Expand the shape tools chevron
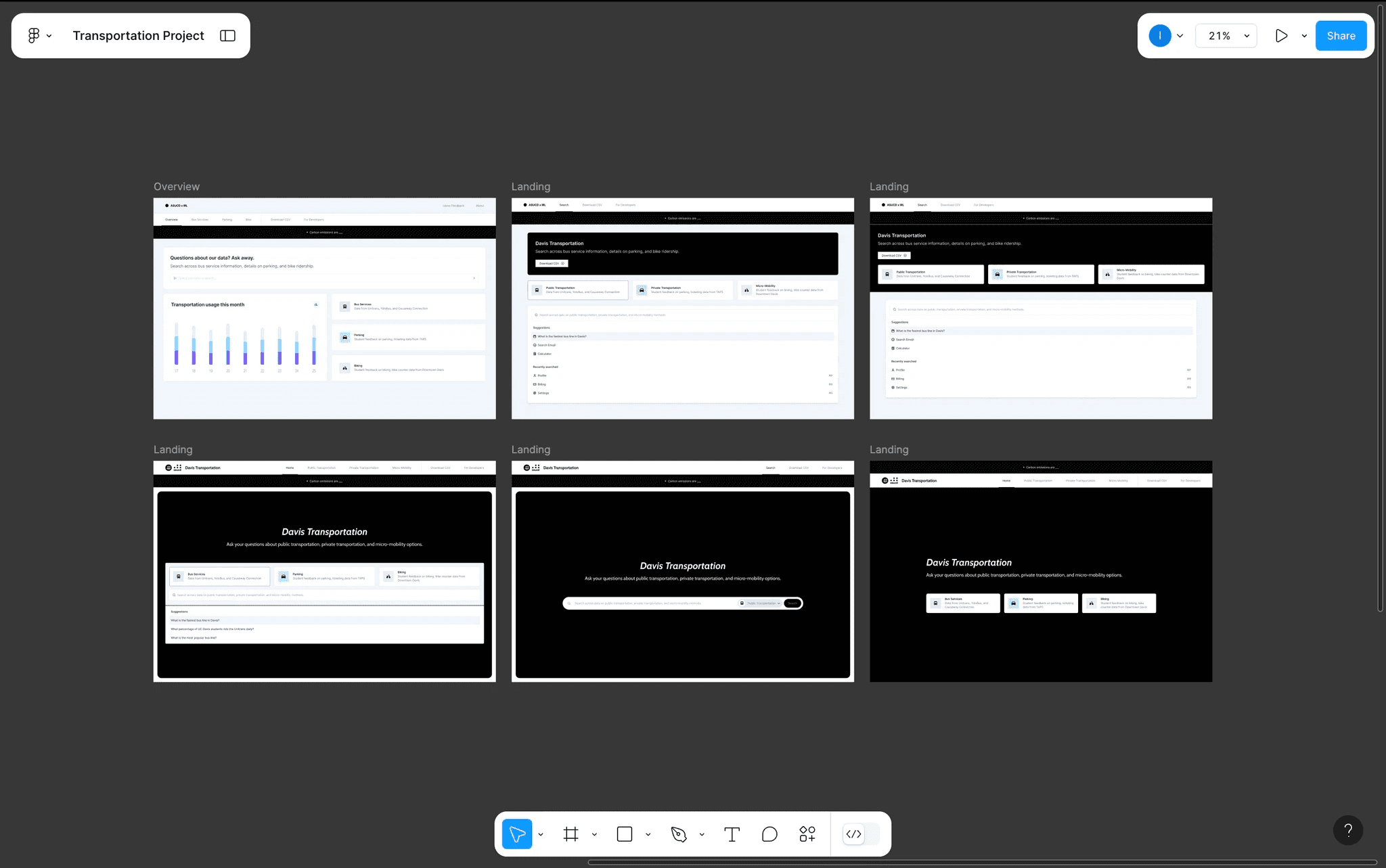Screen dimensions: 1386x868 [x=648, y=835]
